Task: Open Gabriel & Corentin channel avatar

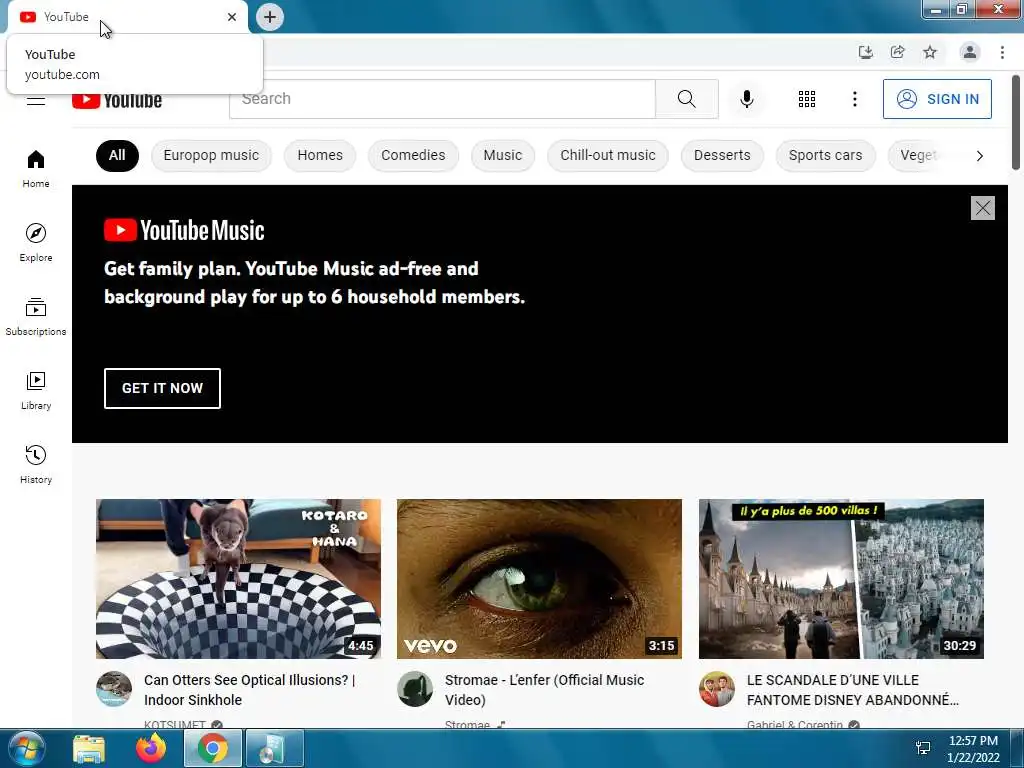Action: [x=716, y=689]
